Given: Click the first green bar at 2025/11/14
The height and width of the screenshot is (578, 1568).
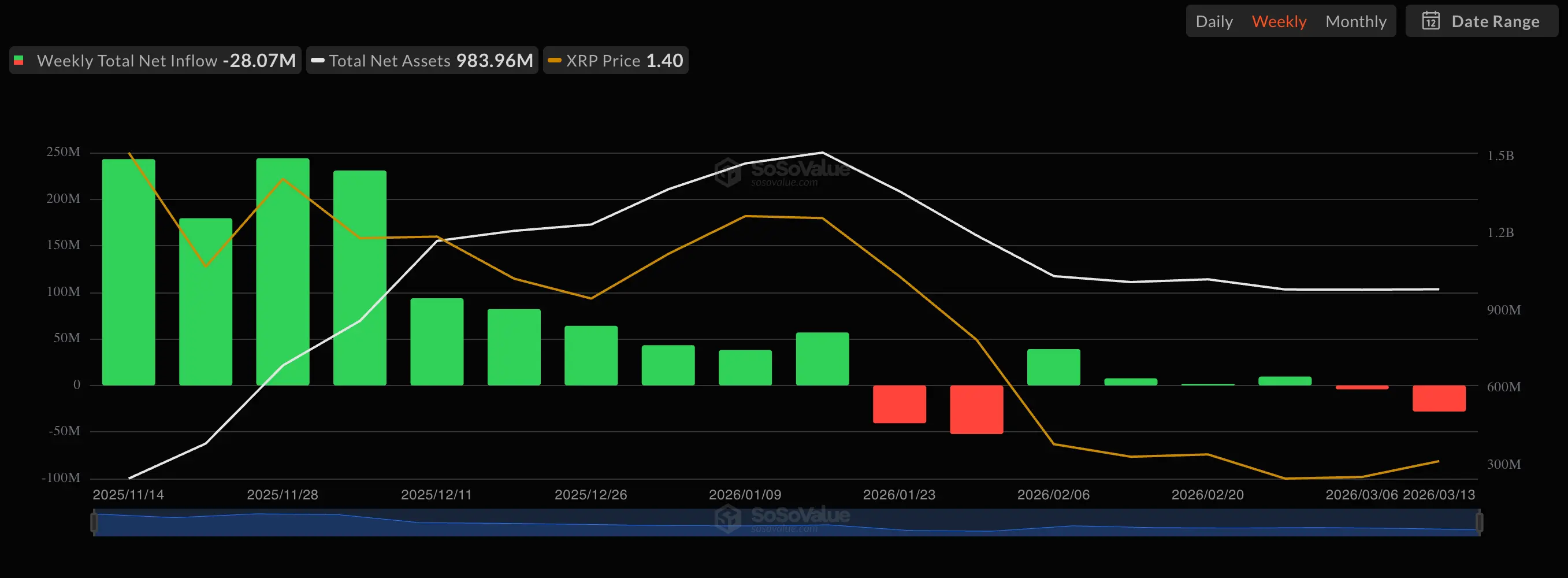Looking at the screenshot, I should (128, 272).
